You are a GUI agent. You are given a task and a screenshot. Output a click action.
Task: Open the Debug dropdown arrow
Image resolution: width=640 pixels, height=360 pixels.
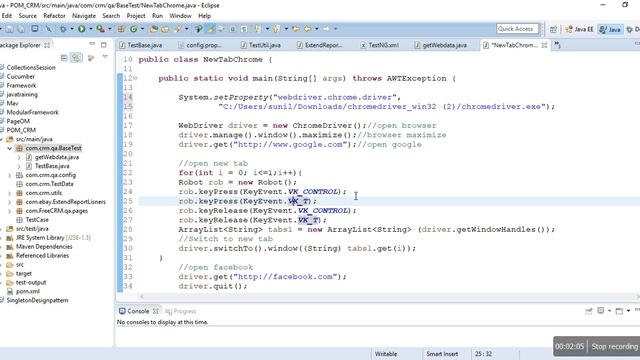pyautogui.click(x=72, y=29)
